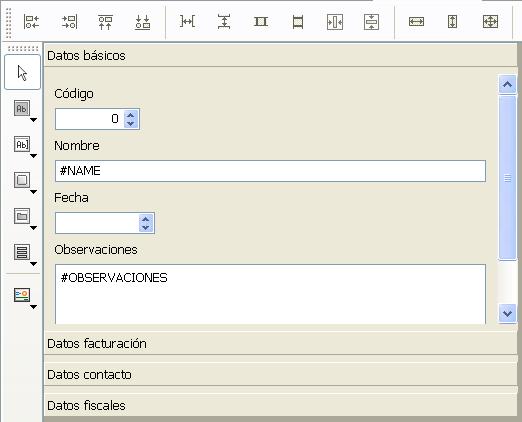
Task: Click the Observaciones label
Action: pos(96,250)
